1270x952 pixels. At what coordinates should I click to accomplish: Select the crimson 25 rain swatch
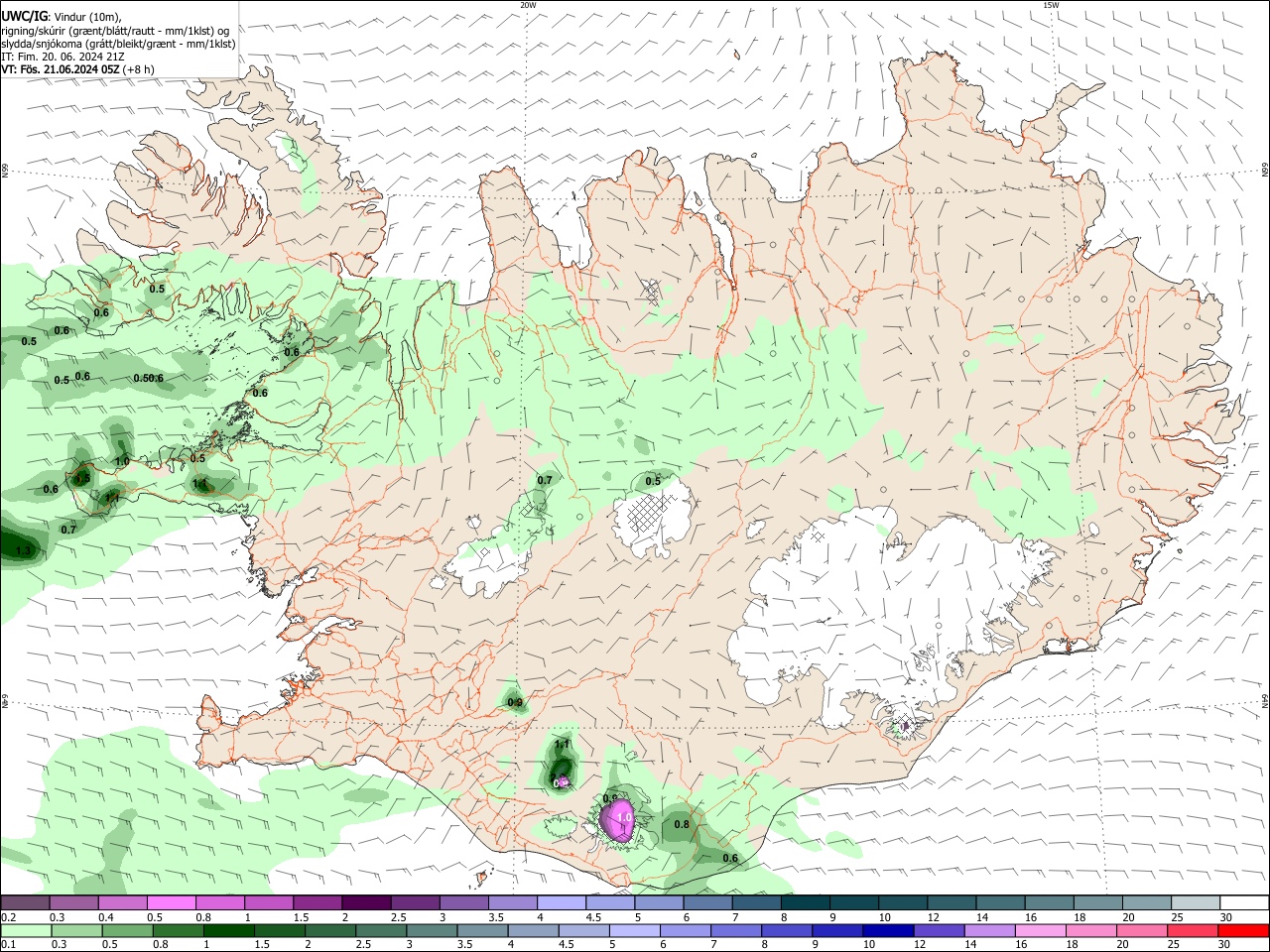click(1193, 930)
